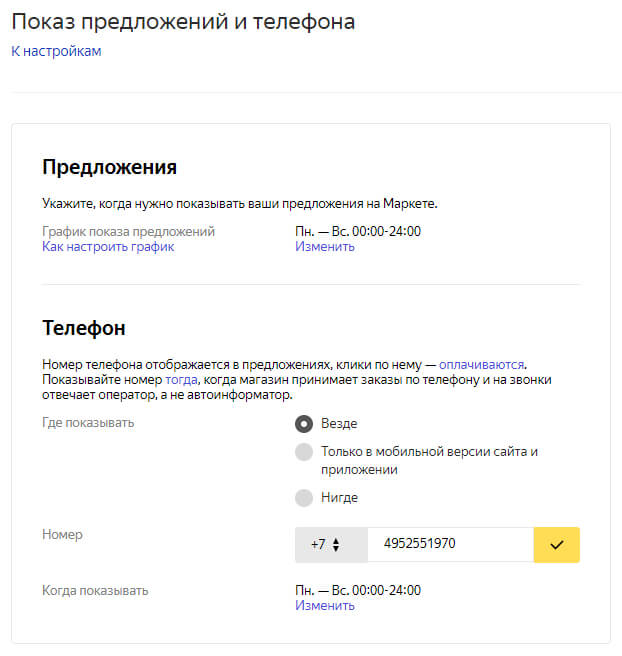Expand the +7 country code selector
This screenshot has width=622, height=656.
(x=325, y=545)
